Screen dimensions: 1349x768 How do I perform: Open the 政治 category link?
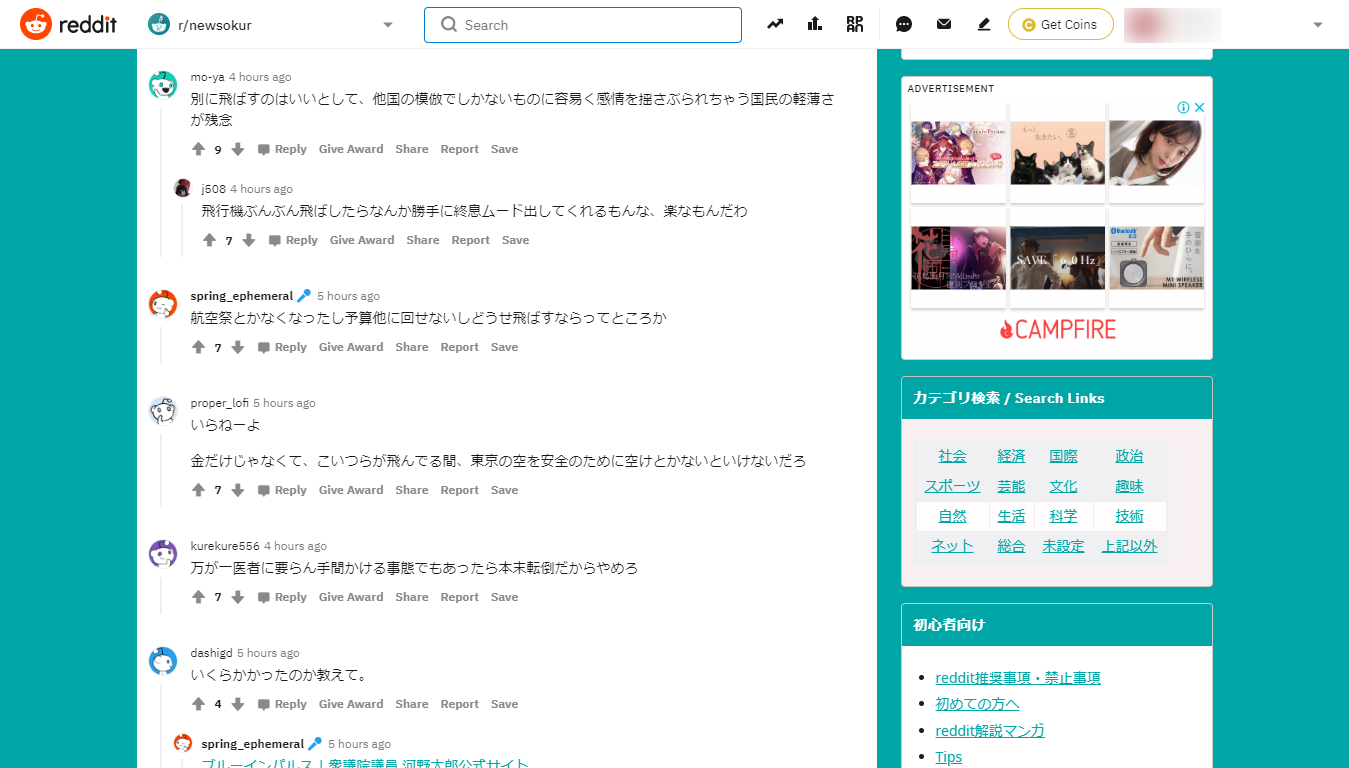tap(1129, 456)
